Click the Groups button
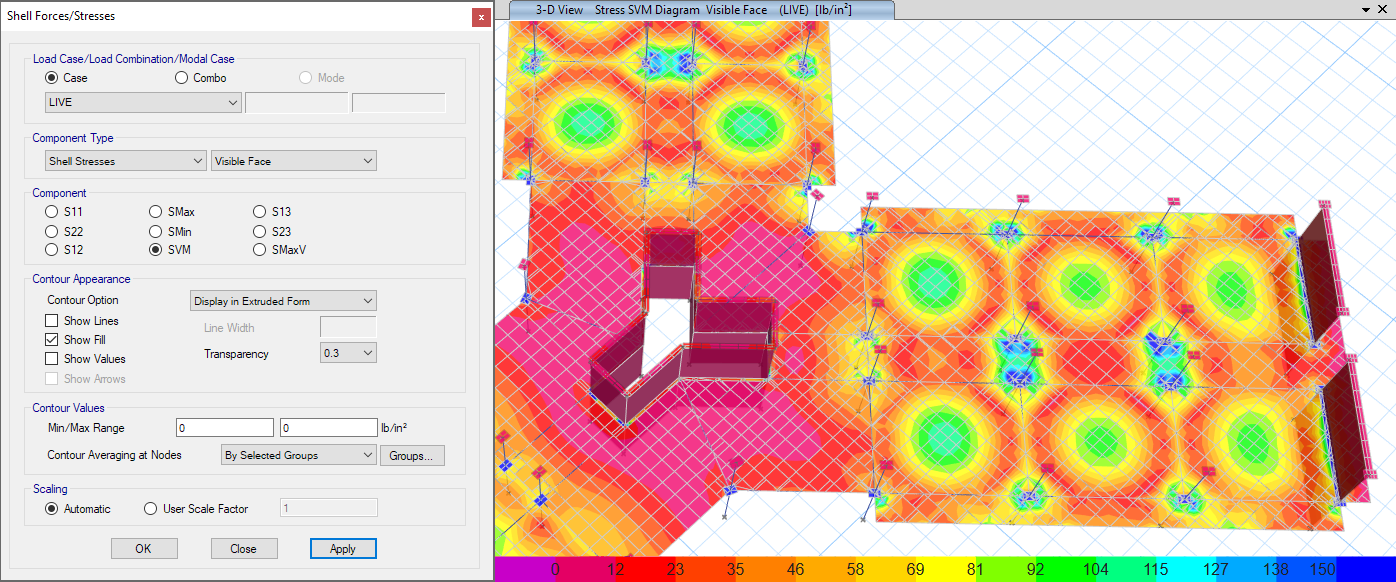 pyautogui.click(x=412, y=454)
